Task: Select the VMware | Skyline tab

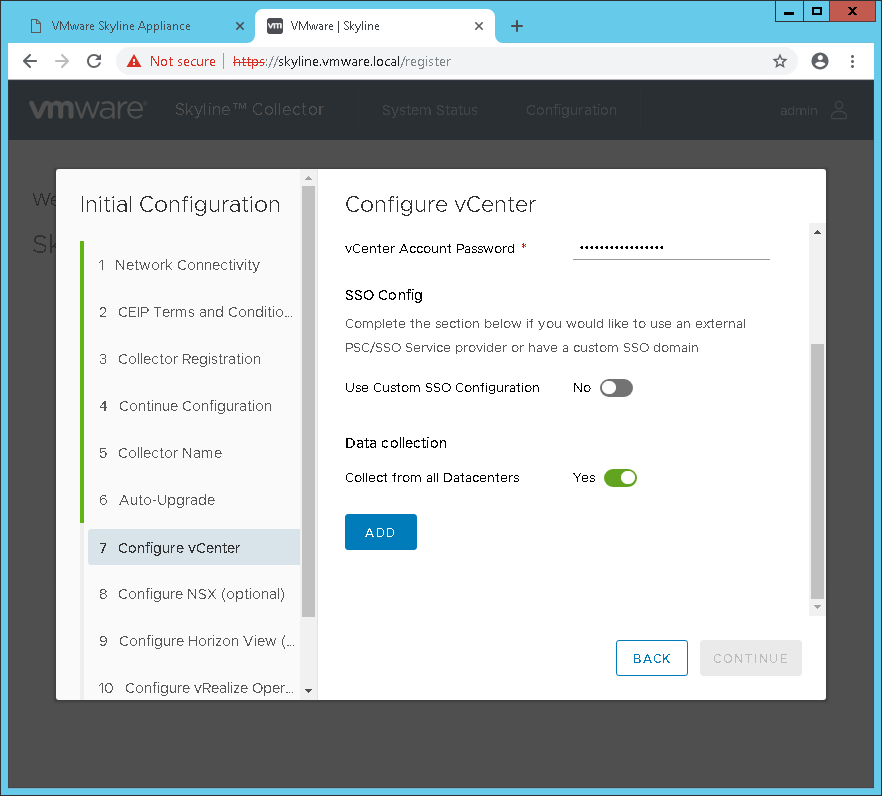Action: [x=375, y=26]
